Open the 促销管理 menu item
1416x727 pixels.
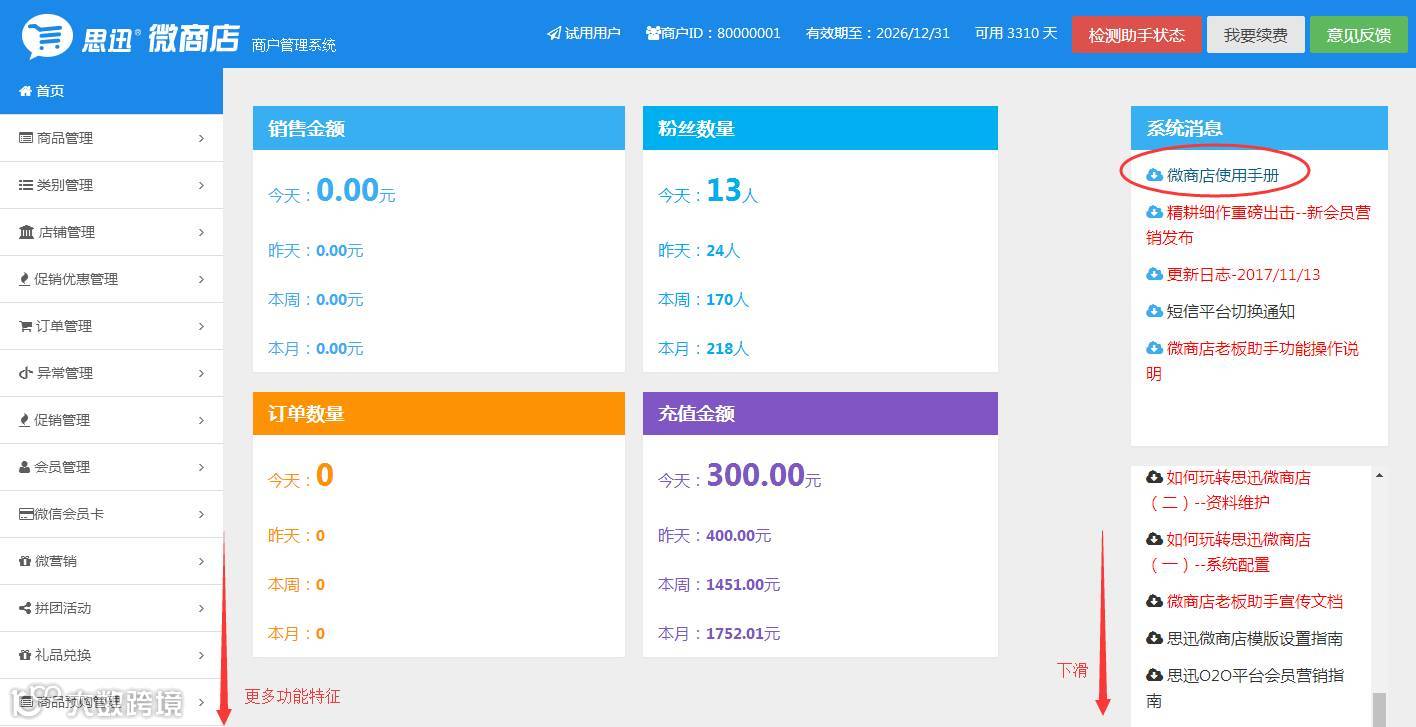click(x=111, y=420)
